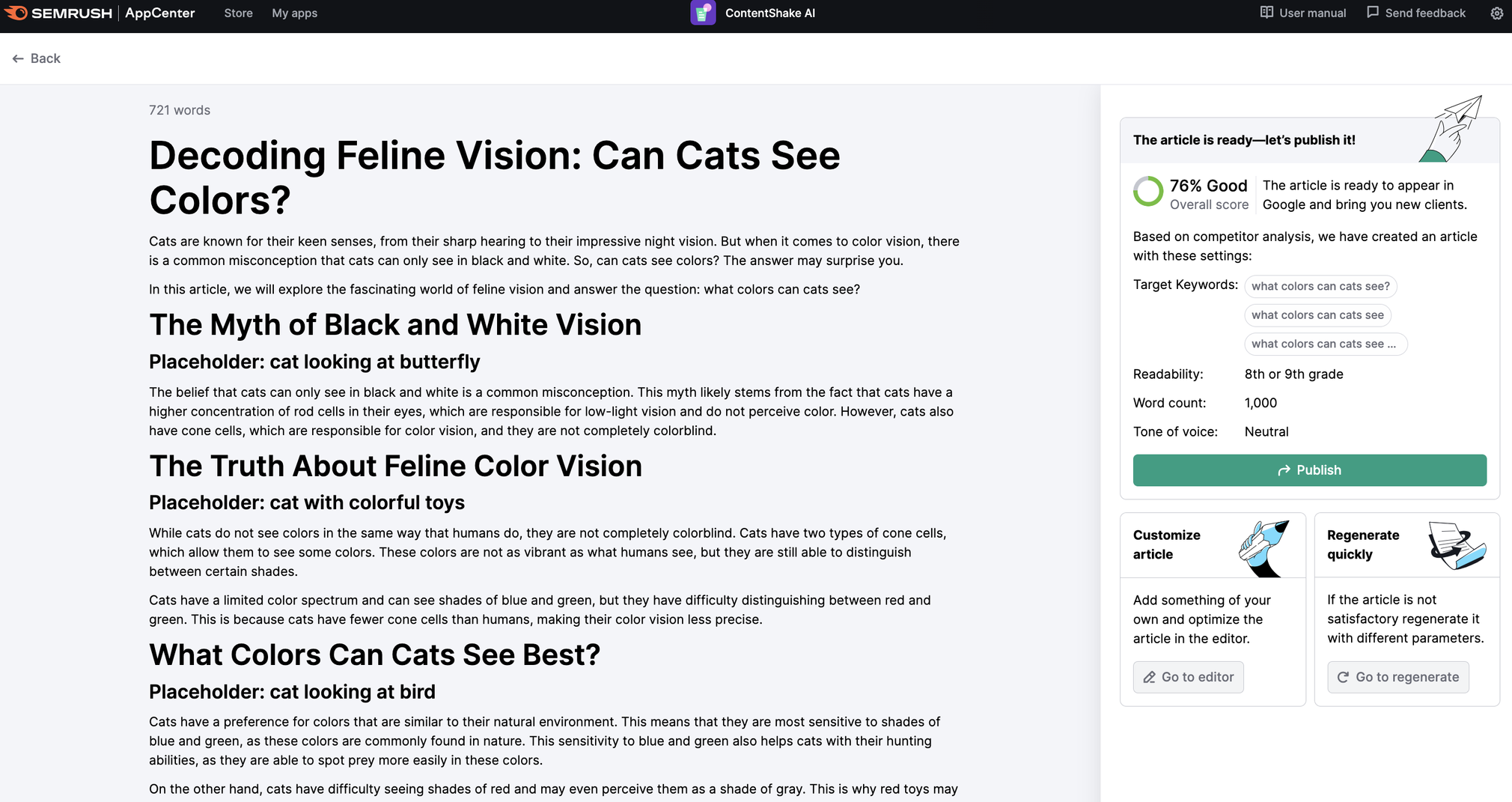Click the second 'what colors can cats see' keyword

click(1317, 315)
